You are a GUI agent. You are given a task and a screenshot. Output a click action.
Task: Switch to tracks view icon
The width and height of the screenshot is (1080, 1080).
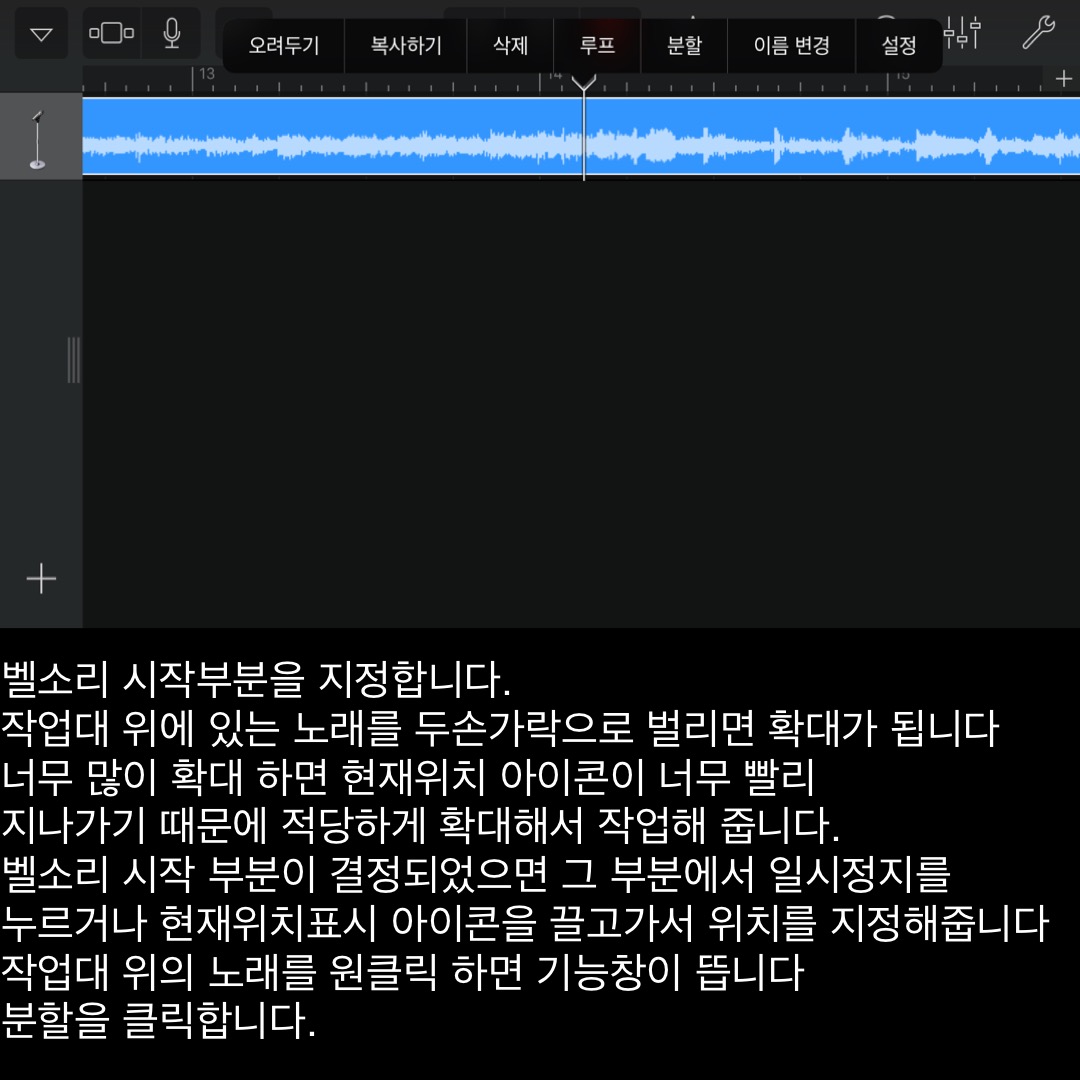click(x=111, y=34)
